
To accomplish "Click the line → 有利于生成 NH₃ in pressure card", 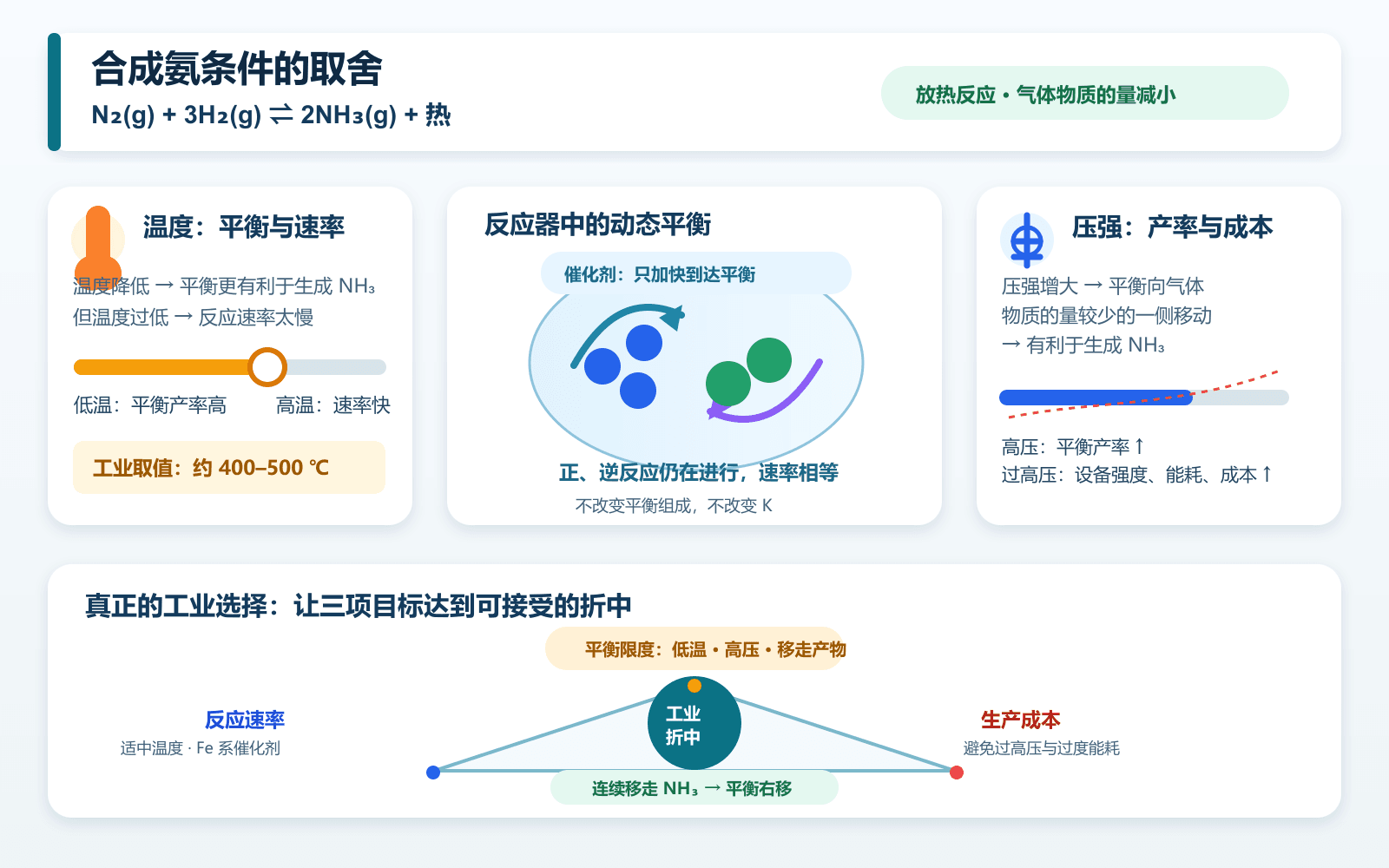I will pyautogui.click(x=1083, y=345).
